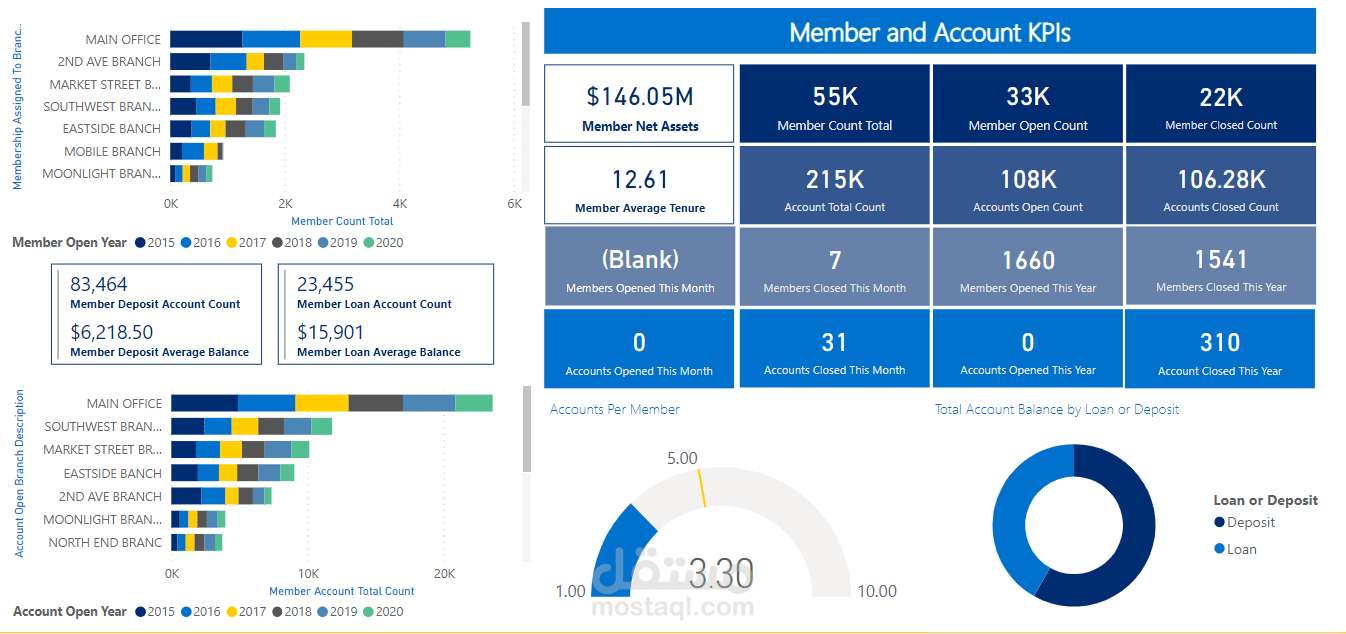Click the Deposit item in Loan or Deposit legend
Screen dimensions: 1346x634
tap(1243, 522)
